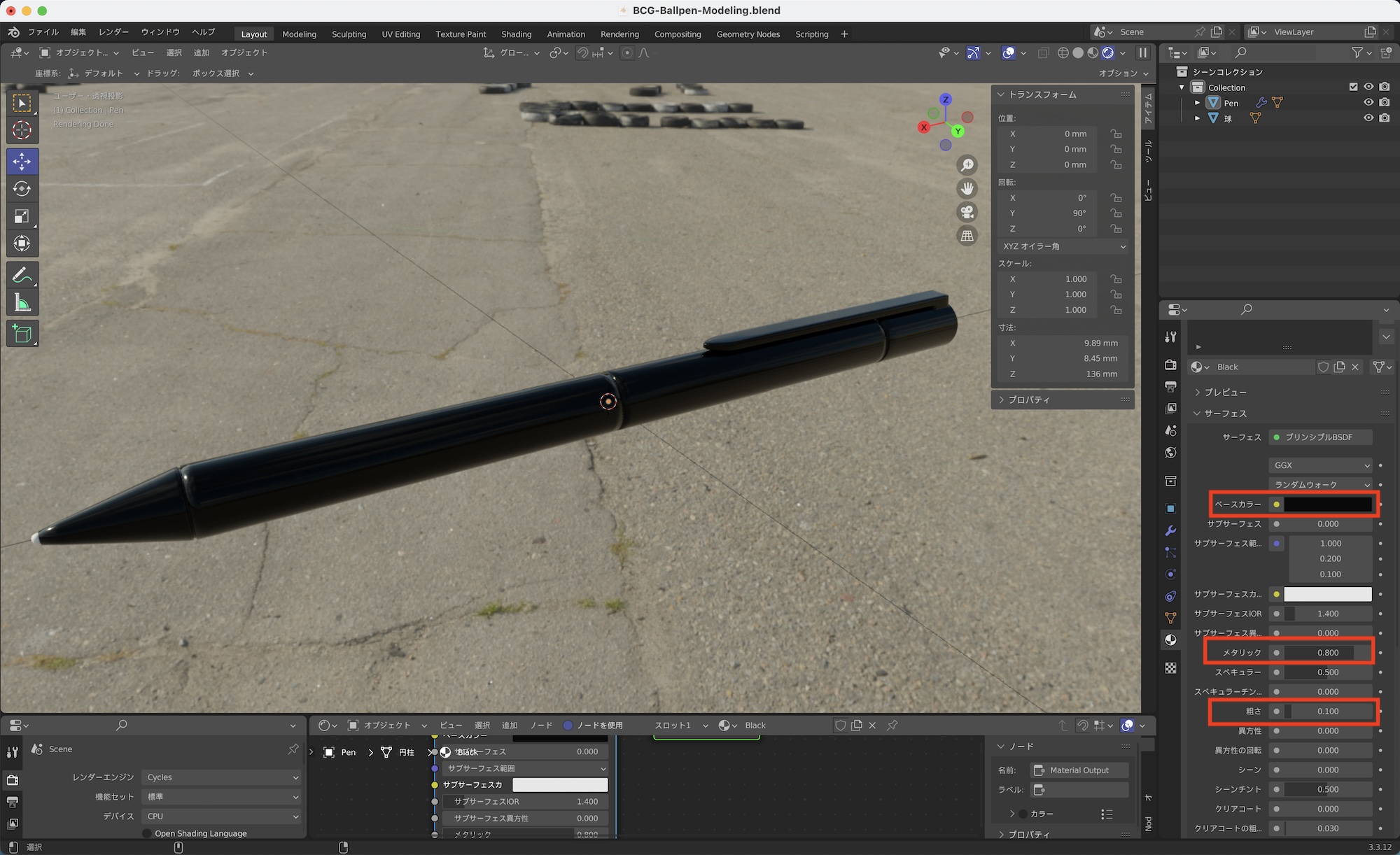Enable Open Shading Language checkbox
This screenshot has height=855, width=1400.
click(x=147, y=833)
